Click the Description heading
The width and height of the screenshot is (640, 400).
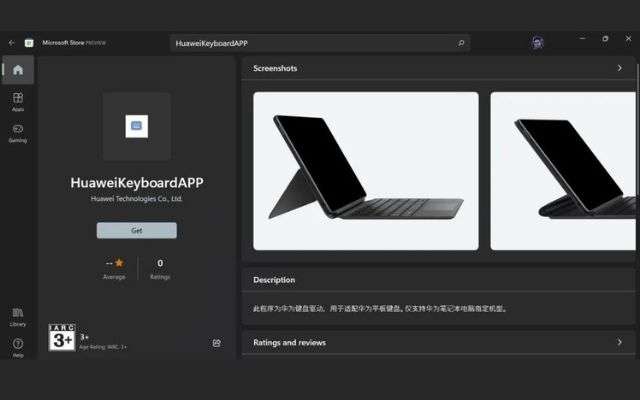tap(274, 280)
